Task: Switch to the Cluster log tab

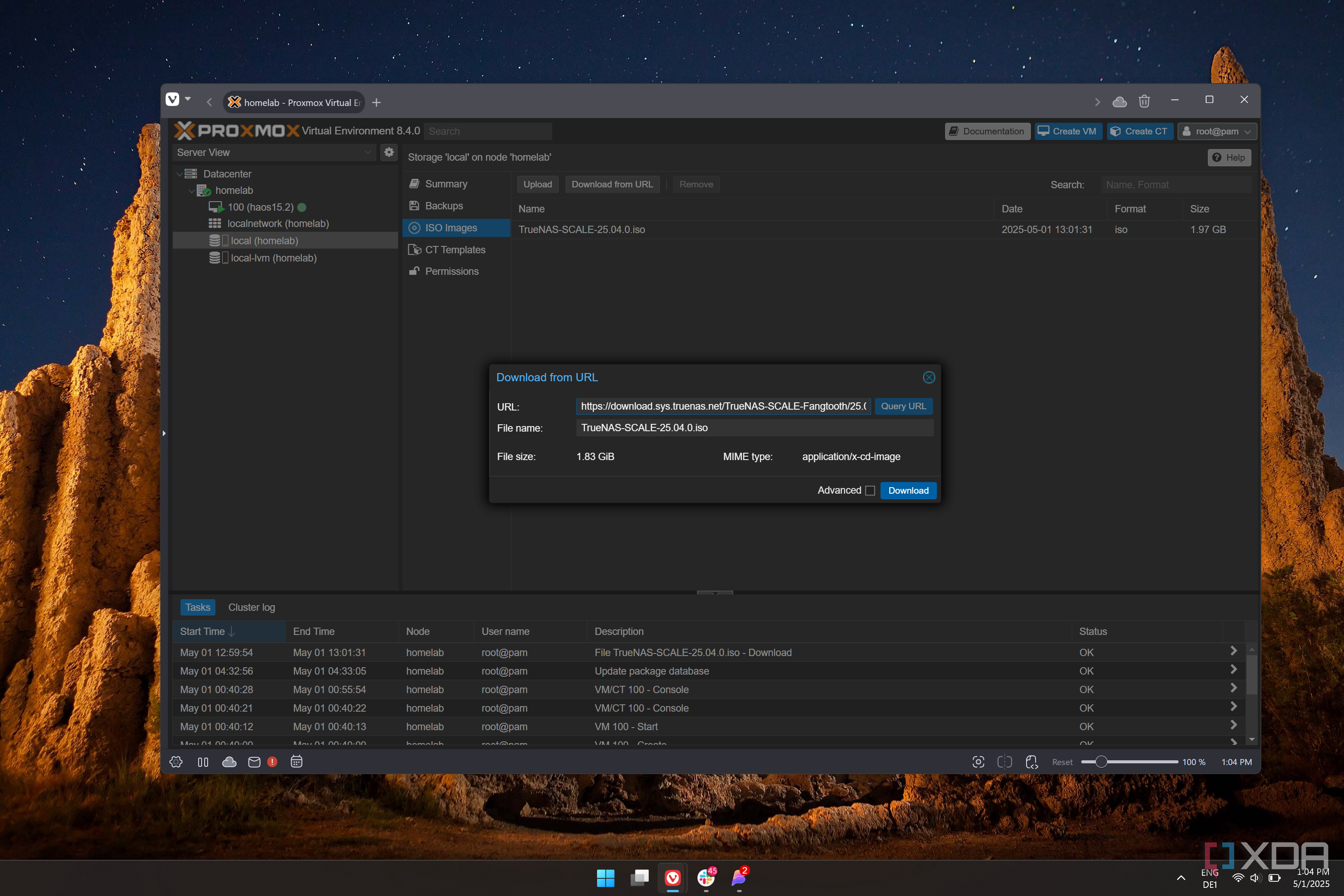Action: pos(252,607)
